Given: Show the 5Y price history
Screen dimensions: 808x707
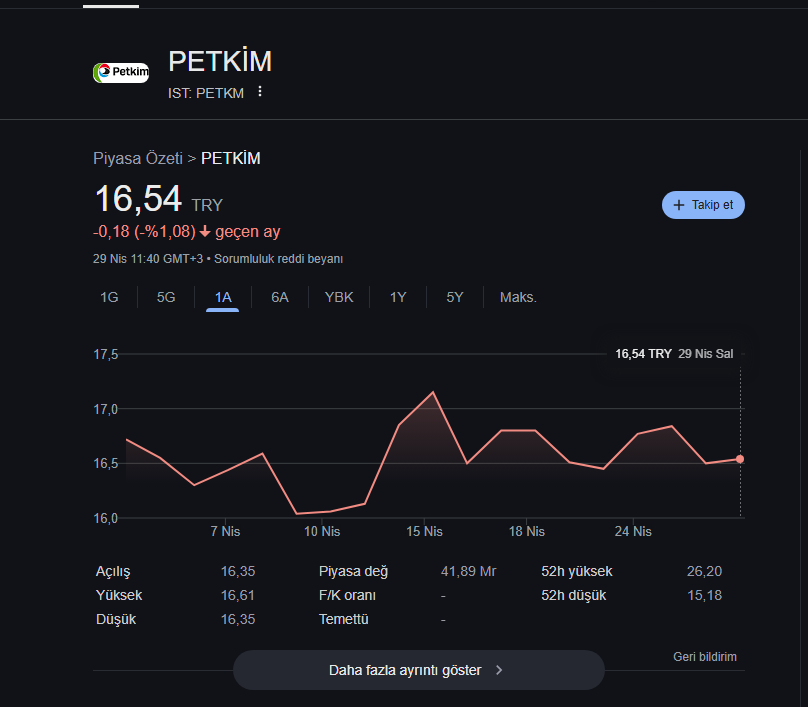Looking at the screenshot, I should point(455,297).
